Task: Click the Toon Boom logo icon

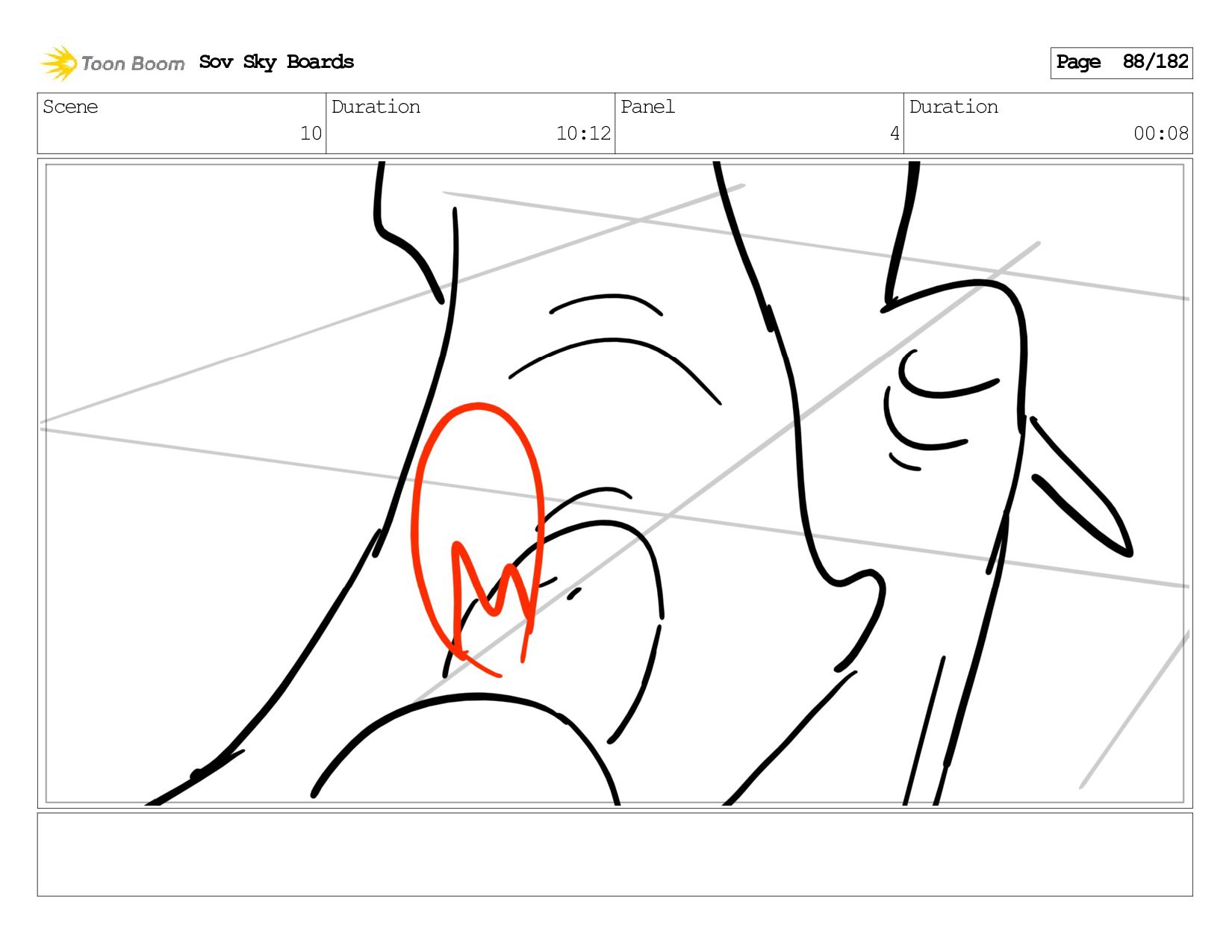Action: [59, 63]
